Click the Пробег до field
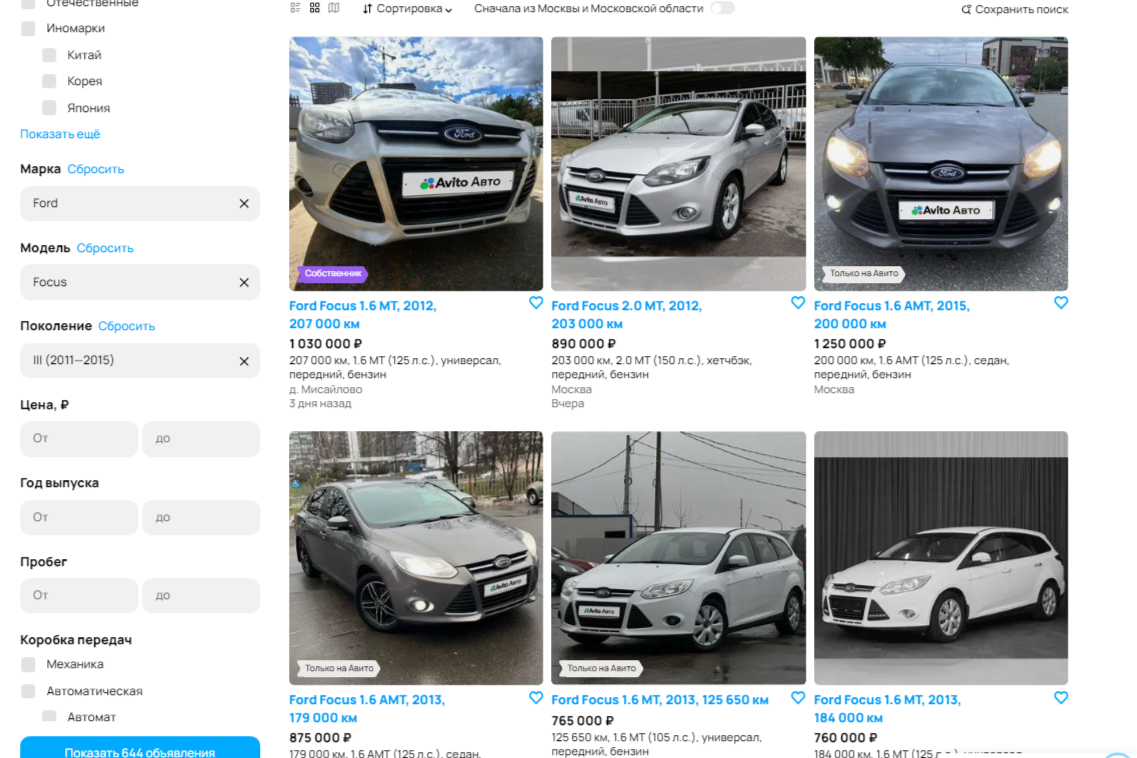The width and height of the screenshot is (1137, 758). (x=202, y=596)
